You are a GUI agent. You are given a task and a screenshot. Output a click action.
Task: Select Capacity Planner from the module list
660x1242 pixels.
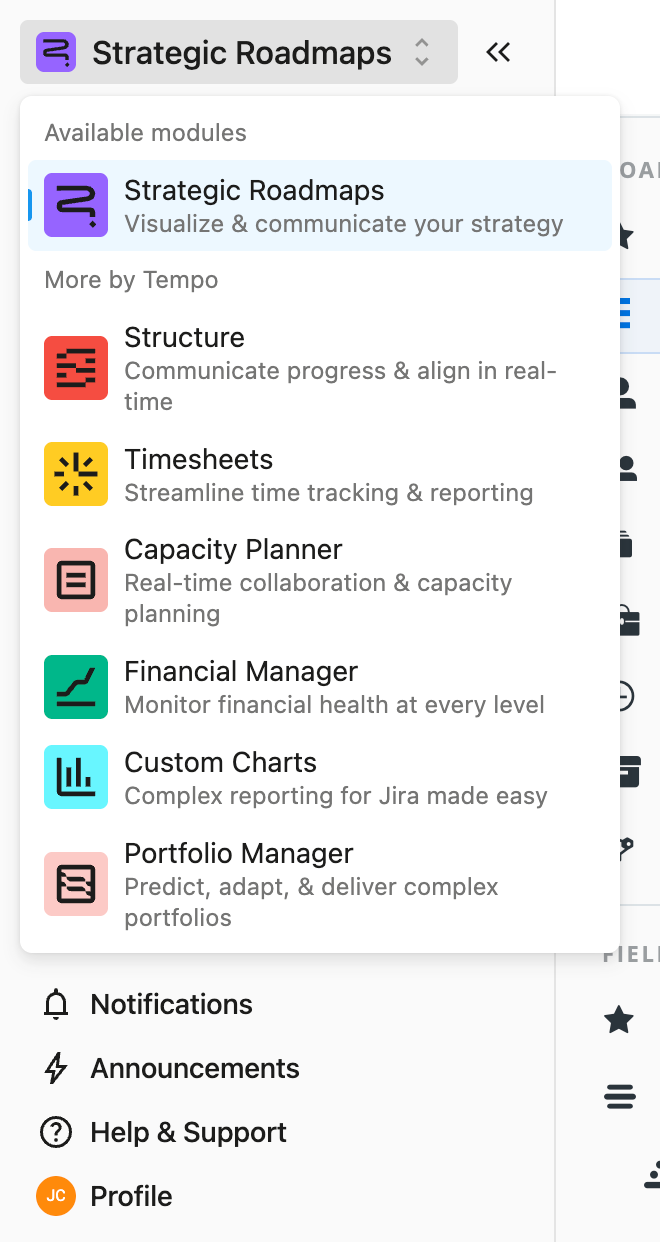[233, 550]
